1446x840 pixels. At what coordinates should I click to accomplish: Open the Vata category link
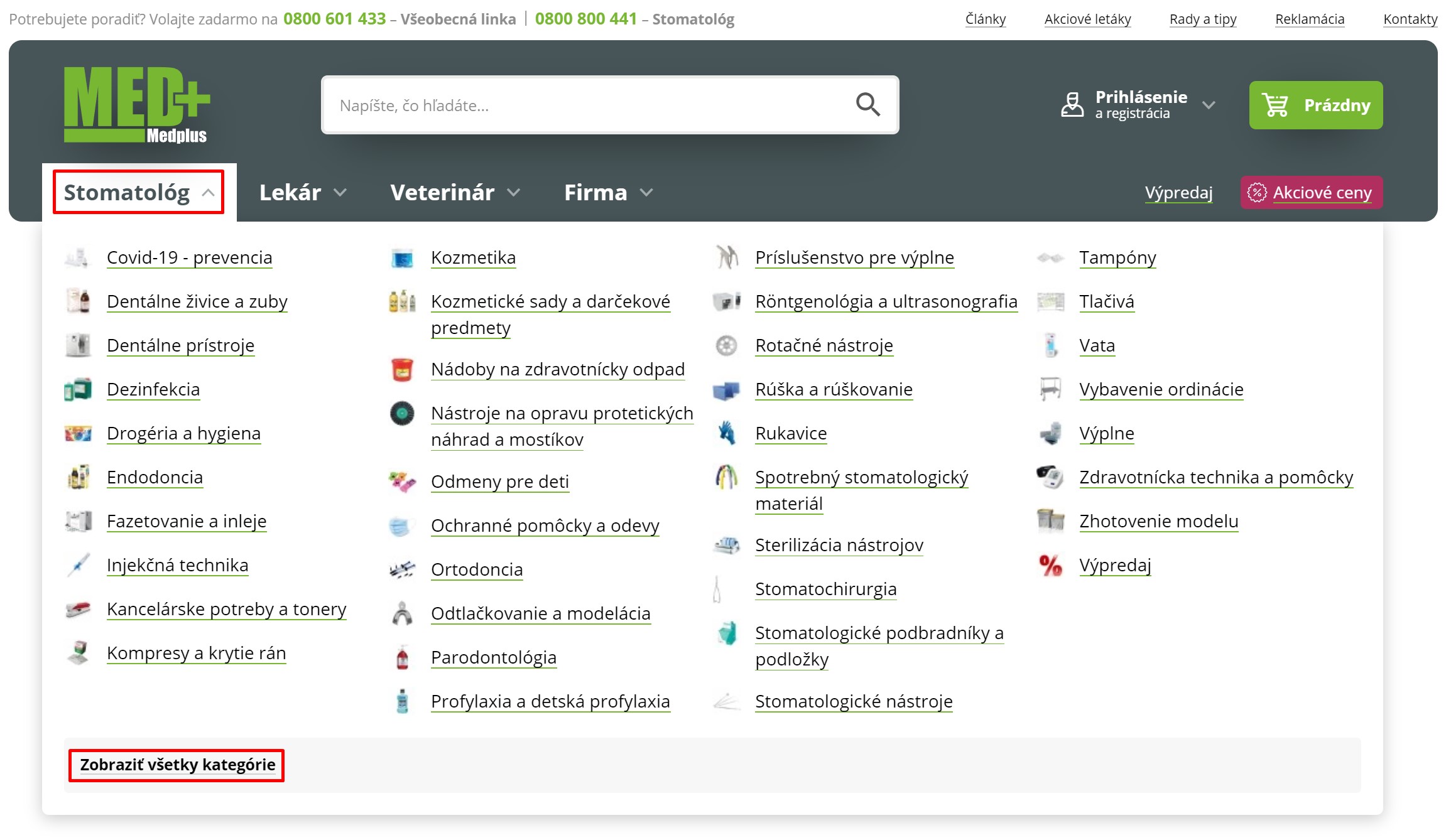[x=1097, y=345]
